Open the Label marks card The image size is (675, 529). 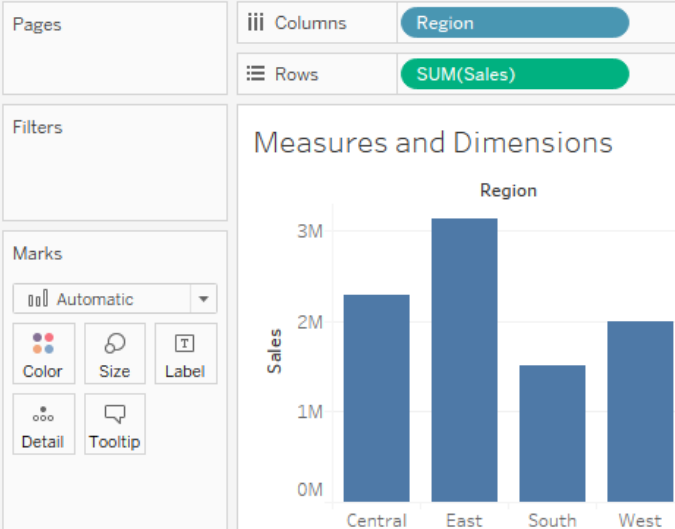[186, 353]
